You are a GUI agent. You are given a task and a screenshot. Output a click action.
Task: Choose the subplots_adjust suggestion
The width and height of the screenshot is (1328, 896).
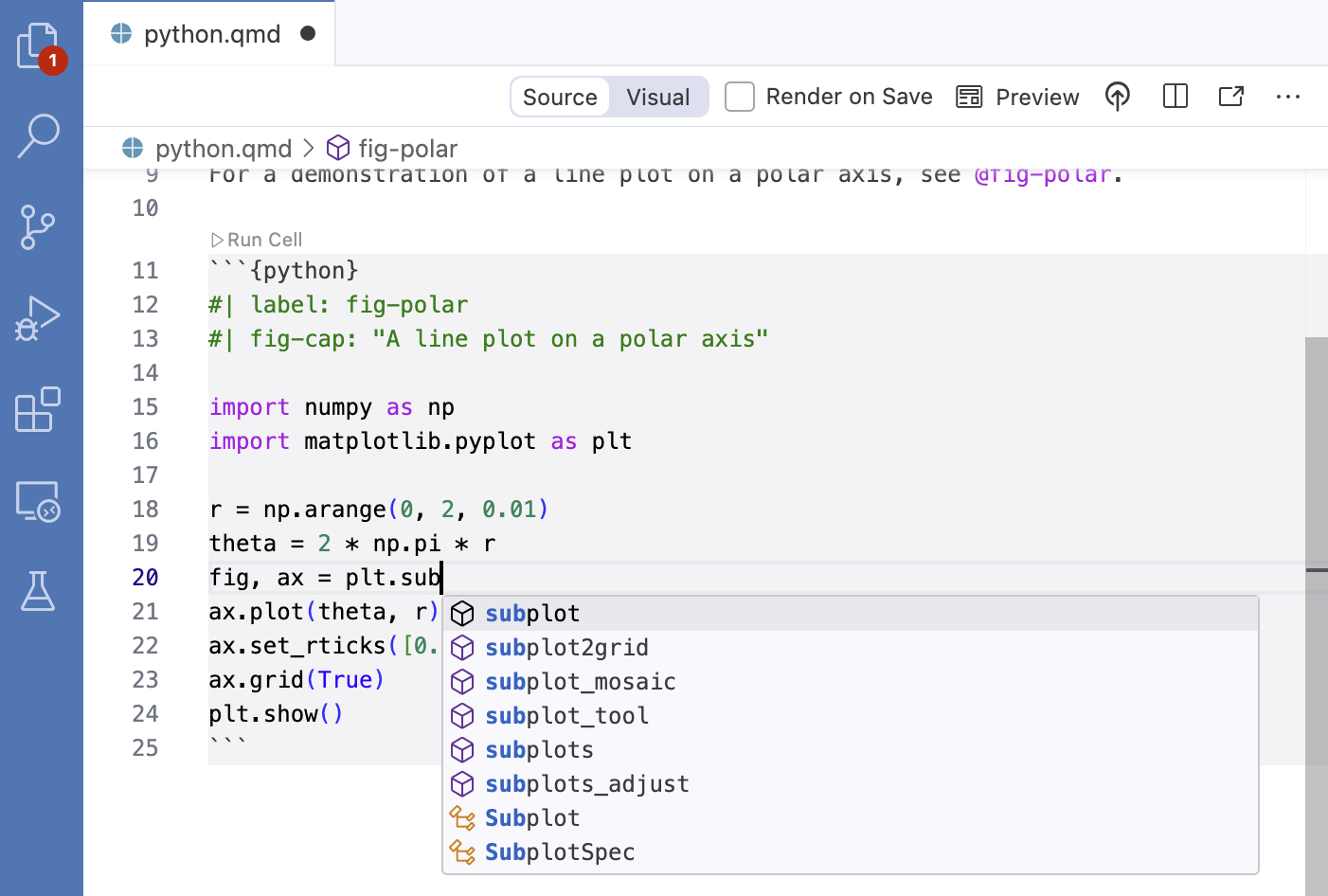(x=851, y=784)
